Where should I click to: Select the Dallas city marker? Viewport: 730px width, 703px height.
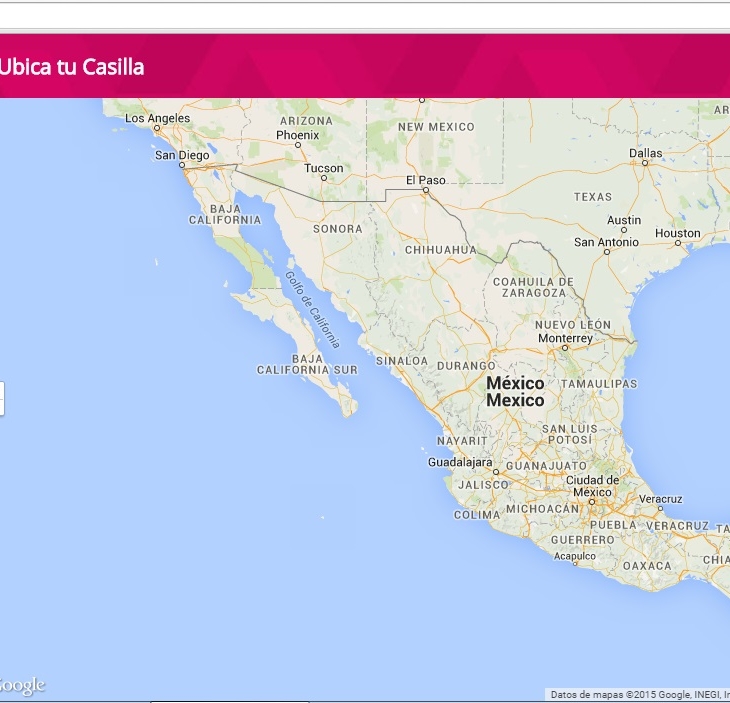click(645, 163)
